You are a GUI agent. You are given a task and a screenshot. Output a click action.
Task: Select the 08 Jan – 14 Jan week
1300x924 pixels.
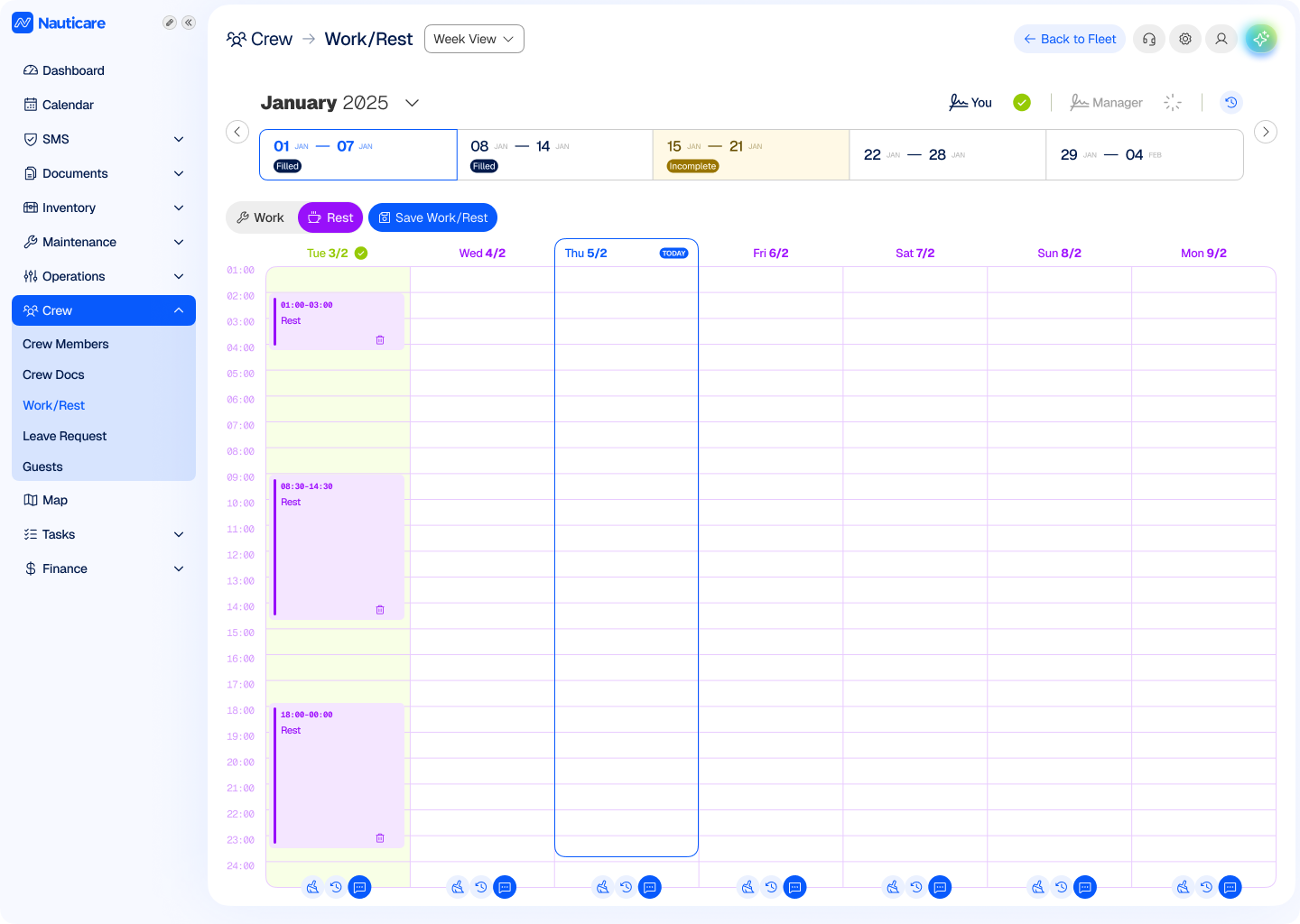[555, 154]
